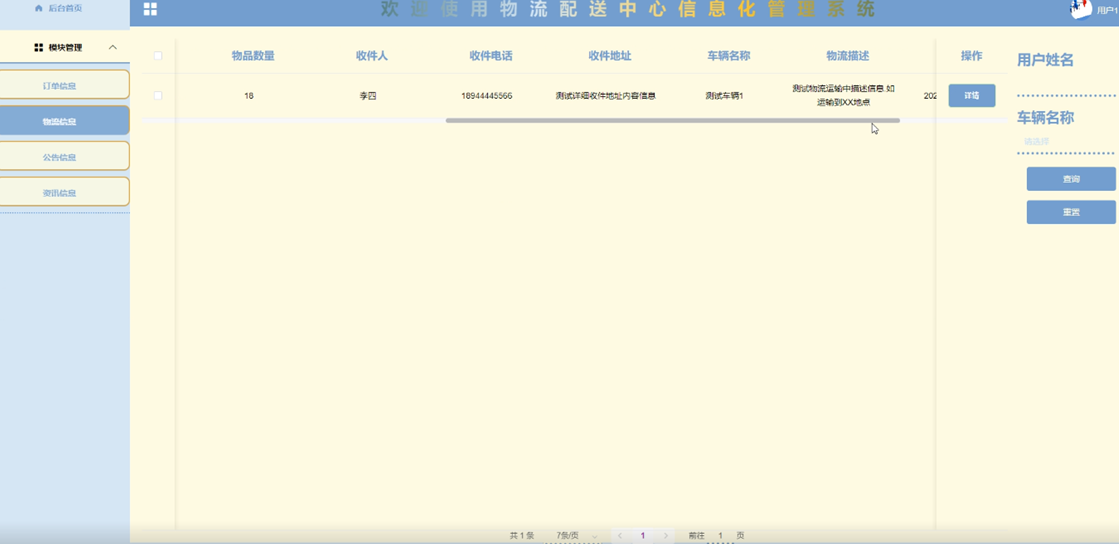Click the 用户1 username in header
This screenshot has width=1119, height=544.
click(x=1107, y=9)
